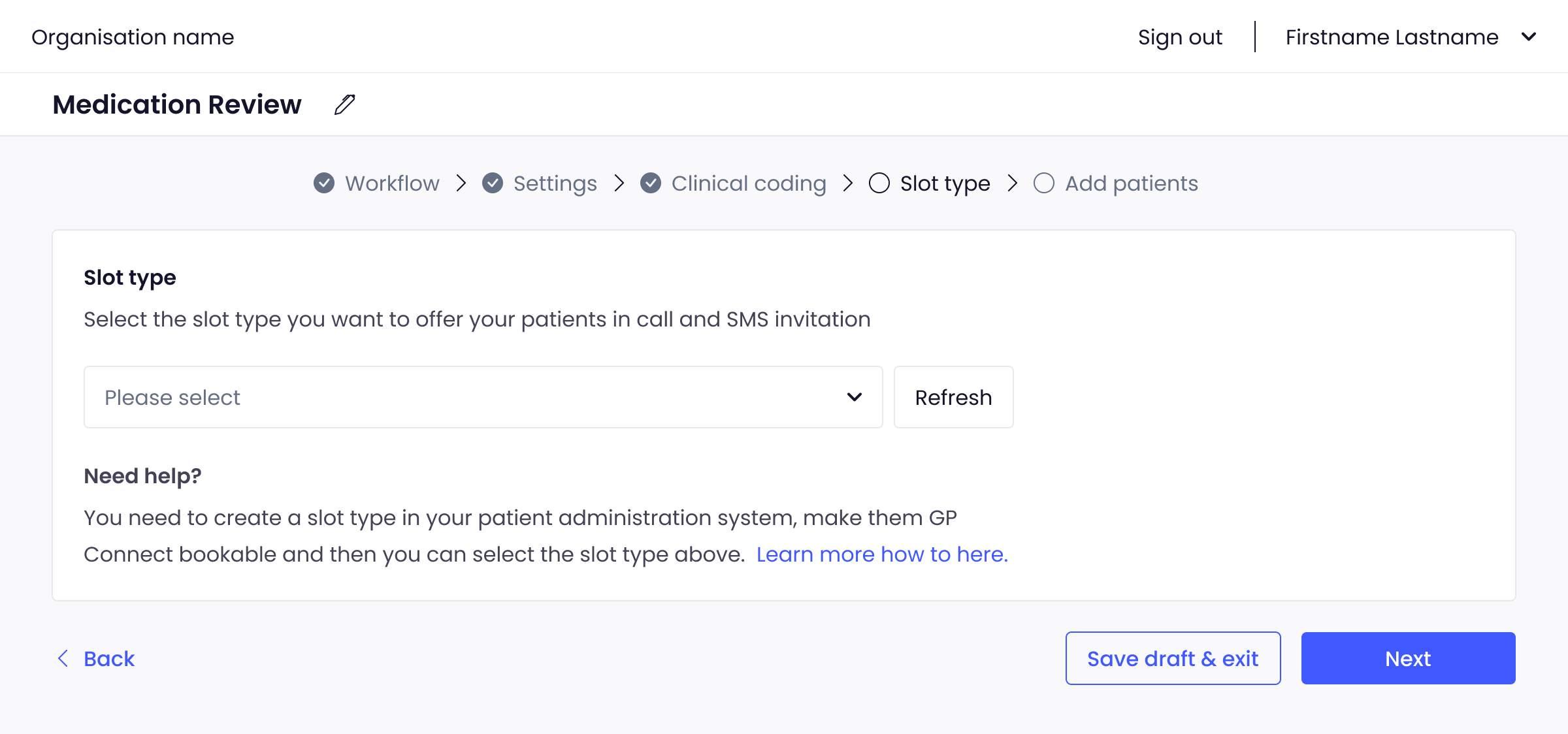Click Save draft & exit
Viewport: 1568px width, 734px height.
(1173, 658)
